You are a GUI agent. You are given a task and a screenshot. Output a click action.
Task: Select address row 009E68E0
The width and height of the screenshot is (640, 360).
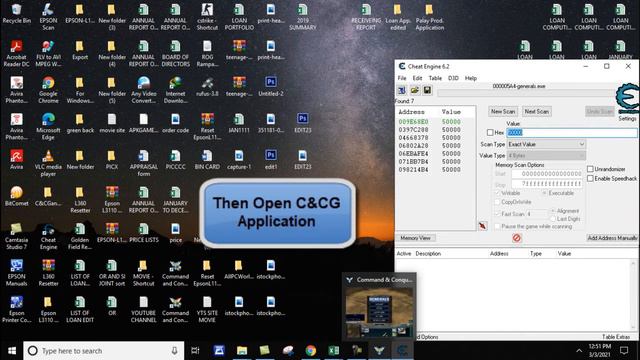click(435, 122)
